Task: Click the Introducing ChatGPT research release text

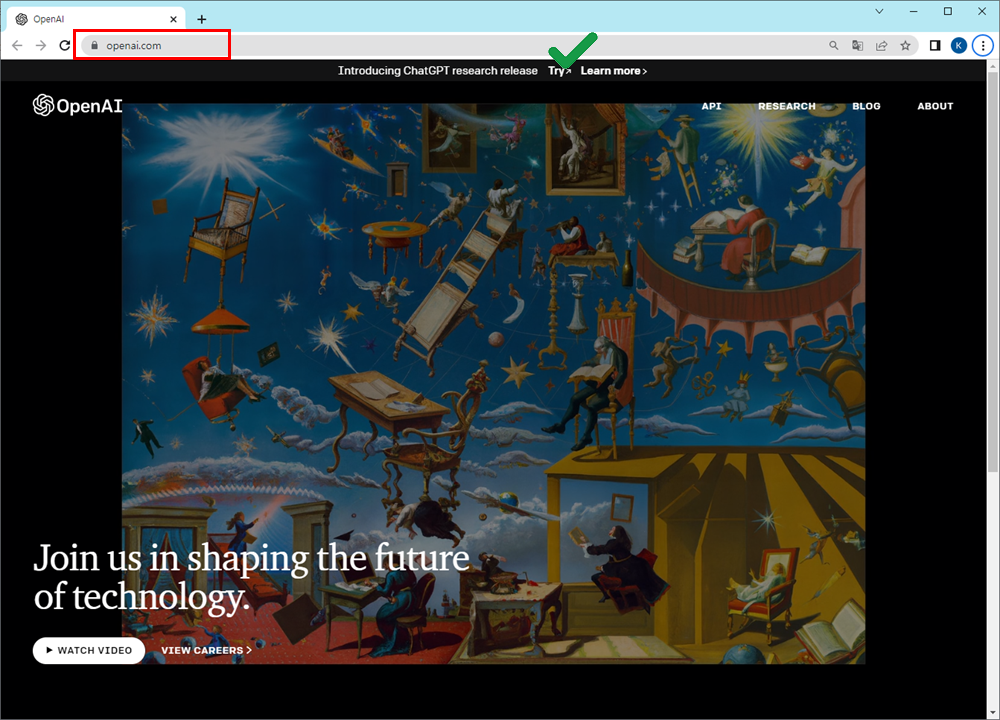Action: (x=438, y=71)
